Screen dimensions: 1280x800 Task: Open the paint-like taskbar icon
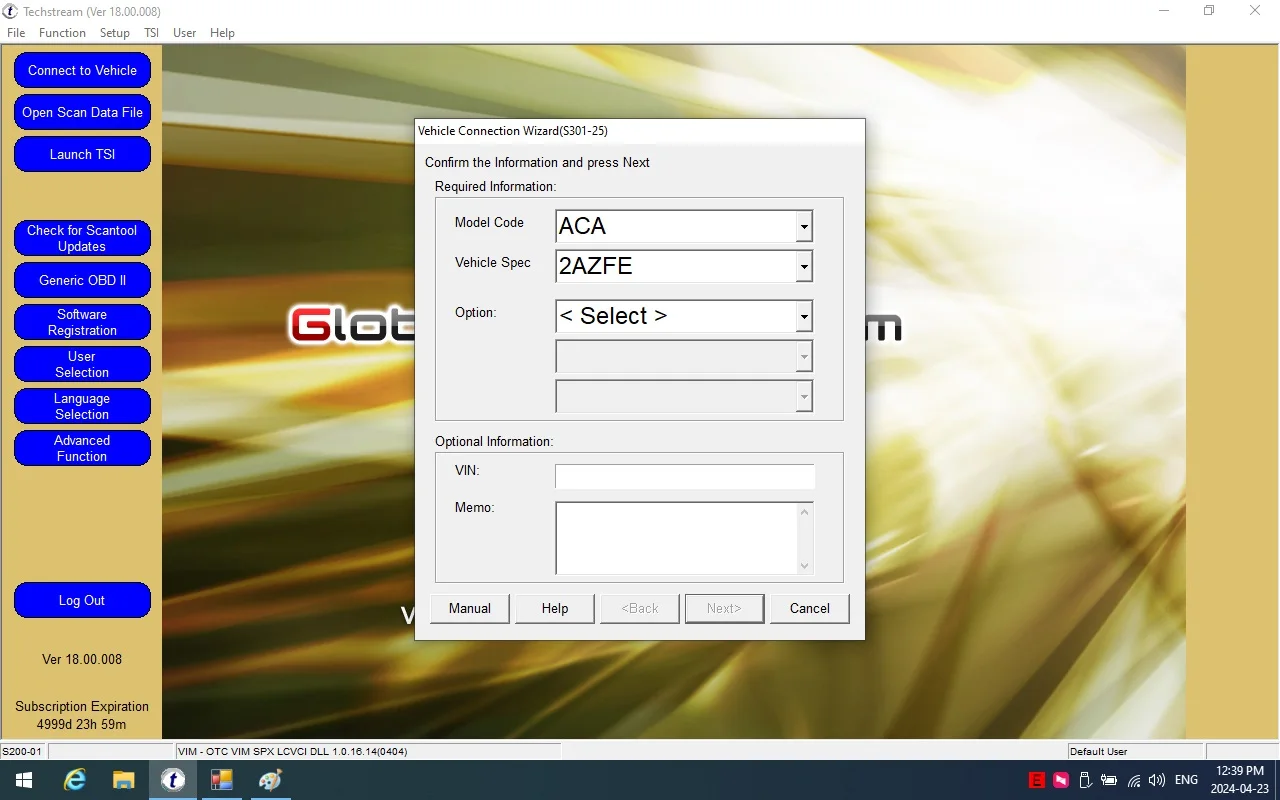(270, 780)
